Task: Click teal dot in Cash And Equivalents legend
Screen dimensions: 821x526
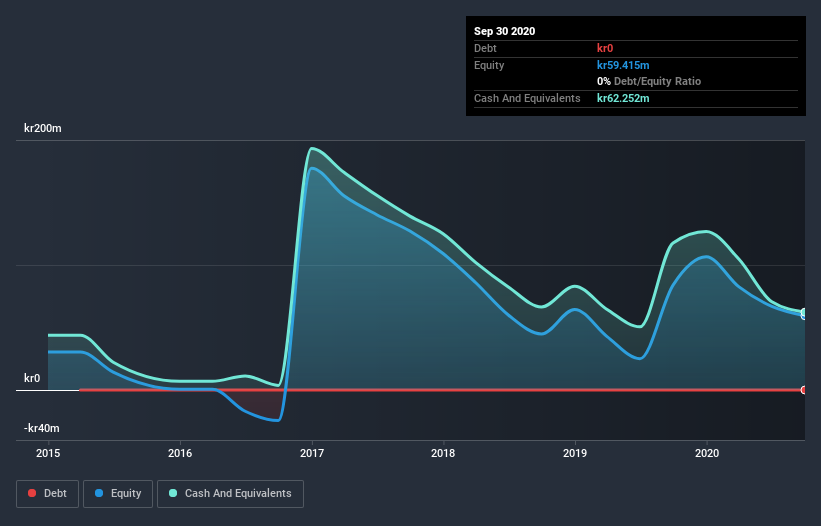Action: click(173, 493)
